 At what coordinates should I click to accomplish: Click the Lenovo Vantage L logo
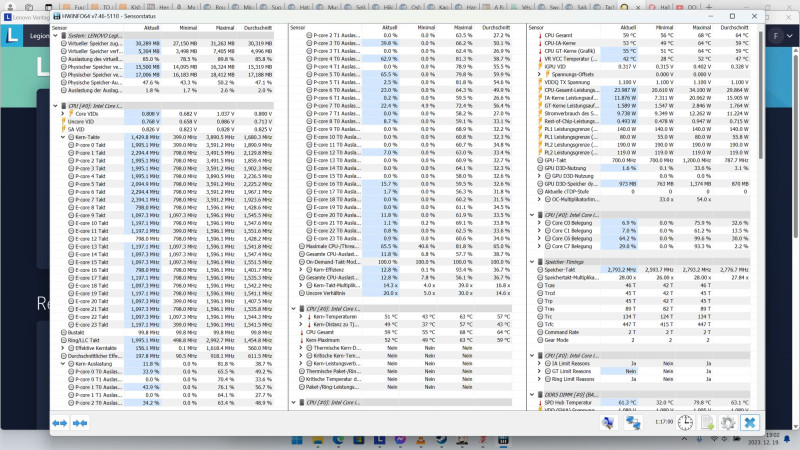tap(12, 36)
